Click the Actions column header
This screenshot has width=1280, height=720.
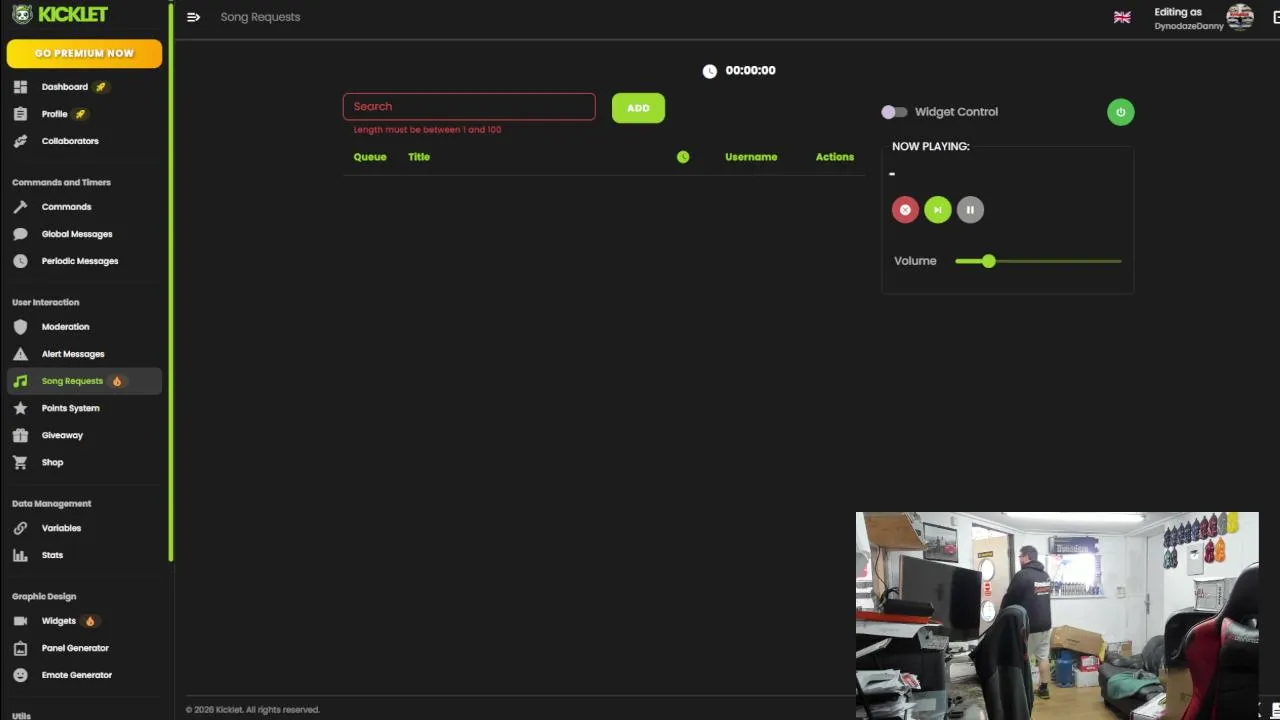click(835, 157)
